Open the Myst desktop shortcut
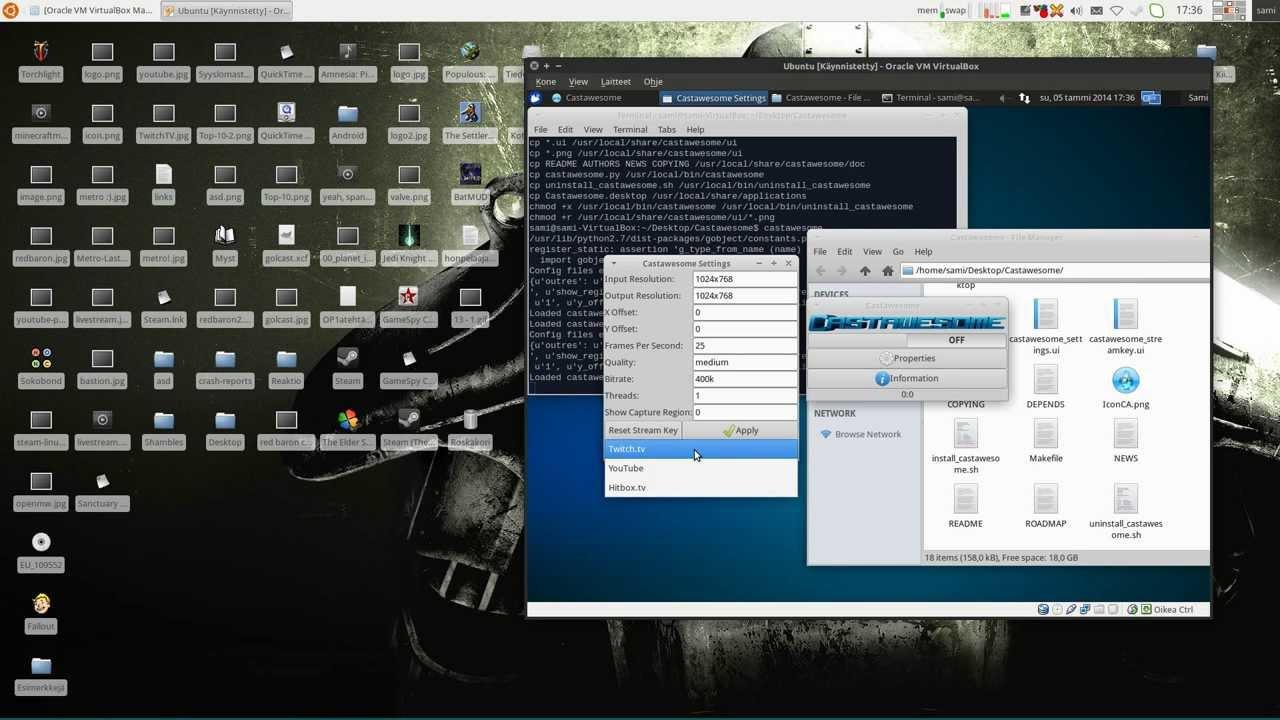The width and height of the screenshot is (1280, 720). tap(225, 236)
